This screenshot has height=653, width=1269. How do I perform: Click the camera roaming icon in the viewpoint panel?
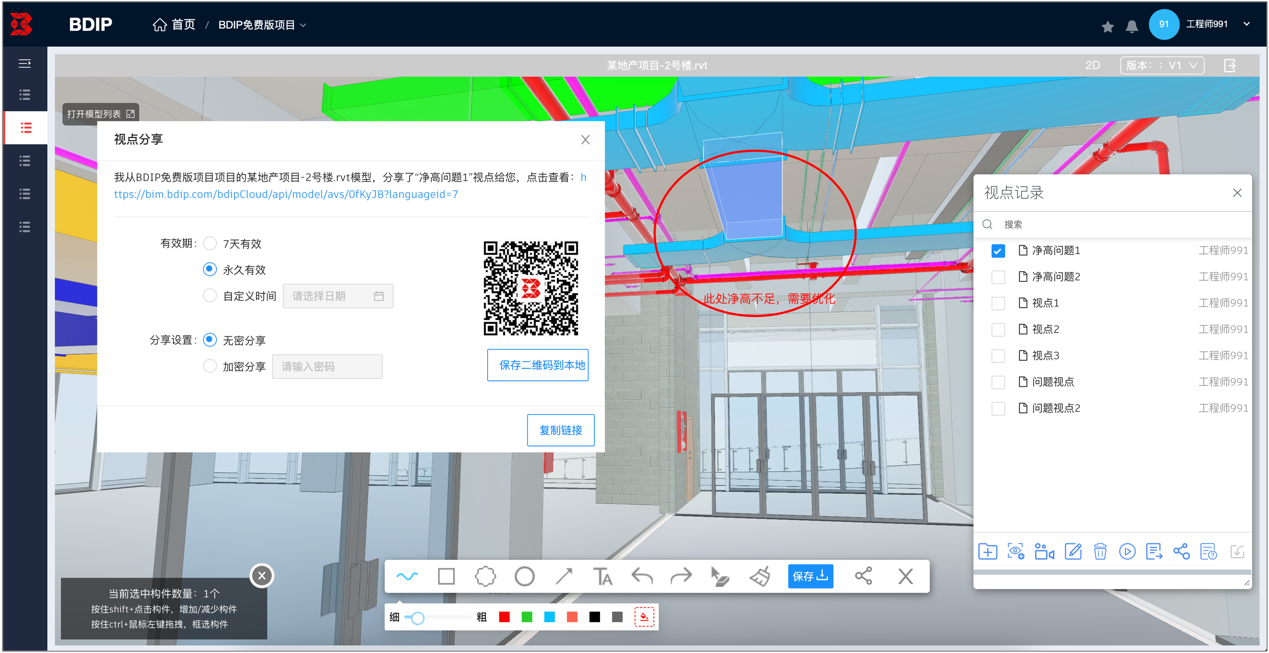pos(1044,552)
